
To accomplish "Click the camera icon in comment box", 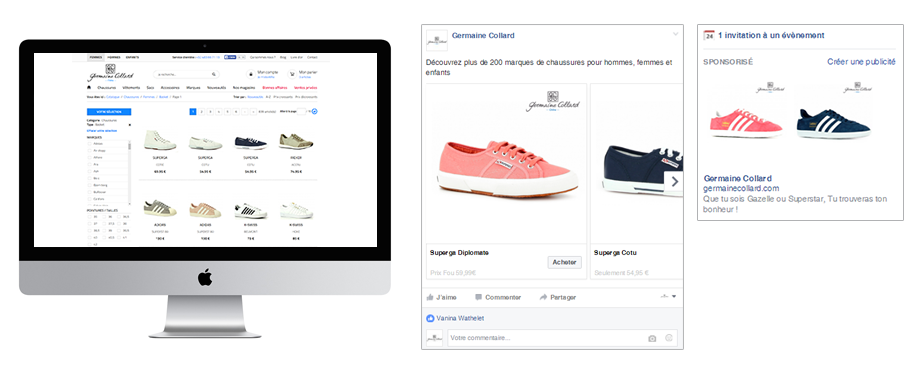I will pyautogui.click(x=652, y=338).
